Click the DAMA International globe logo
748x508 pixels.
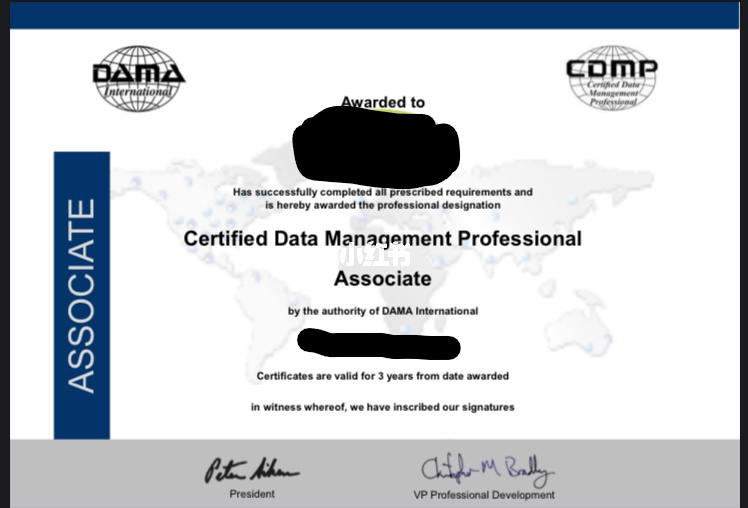139,79
